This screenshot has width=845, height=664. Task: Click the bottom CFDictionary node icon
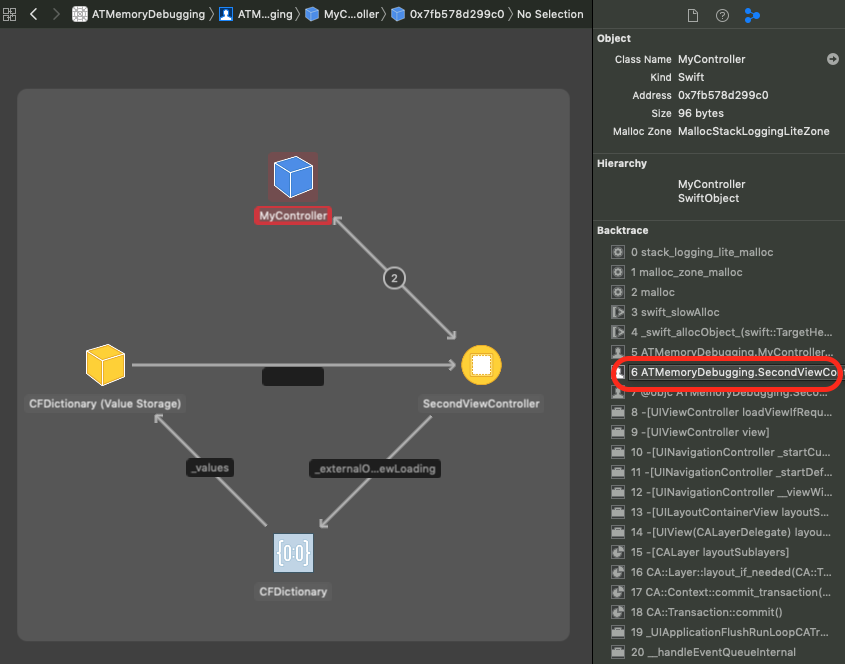click(293, 553)
